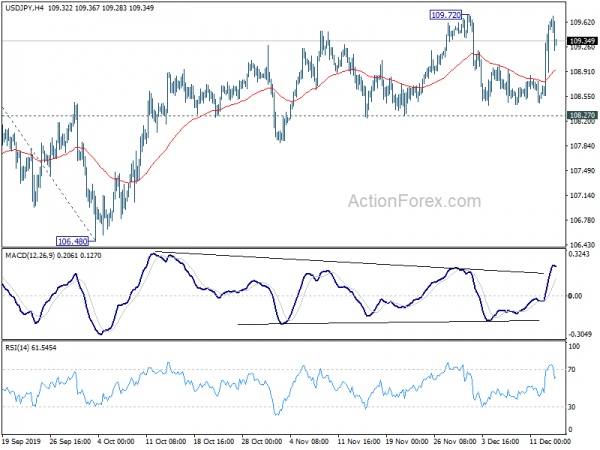Click the 109.720 high price label

[446, 15]
